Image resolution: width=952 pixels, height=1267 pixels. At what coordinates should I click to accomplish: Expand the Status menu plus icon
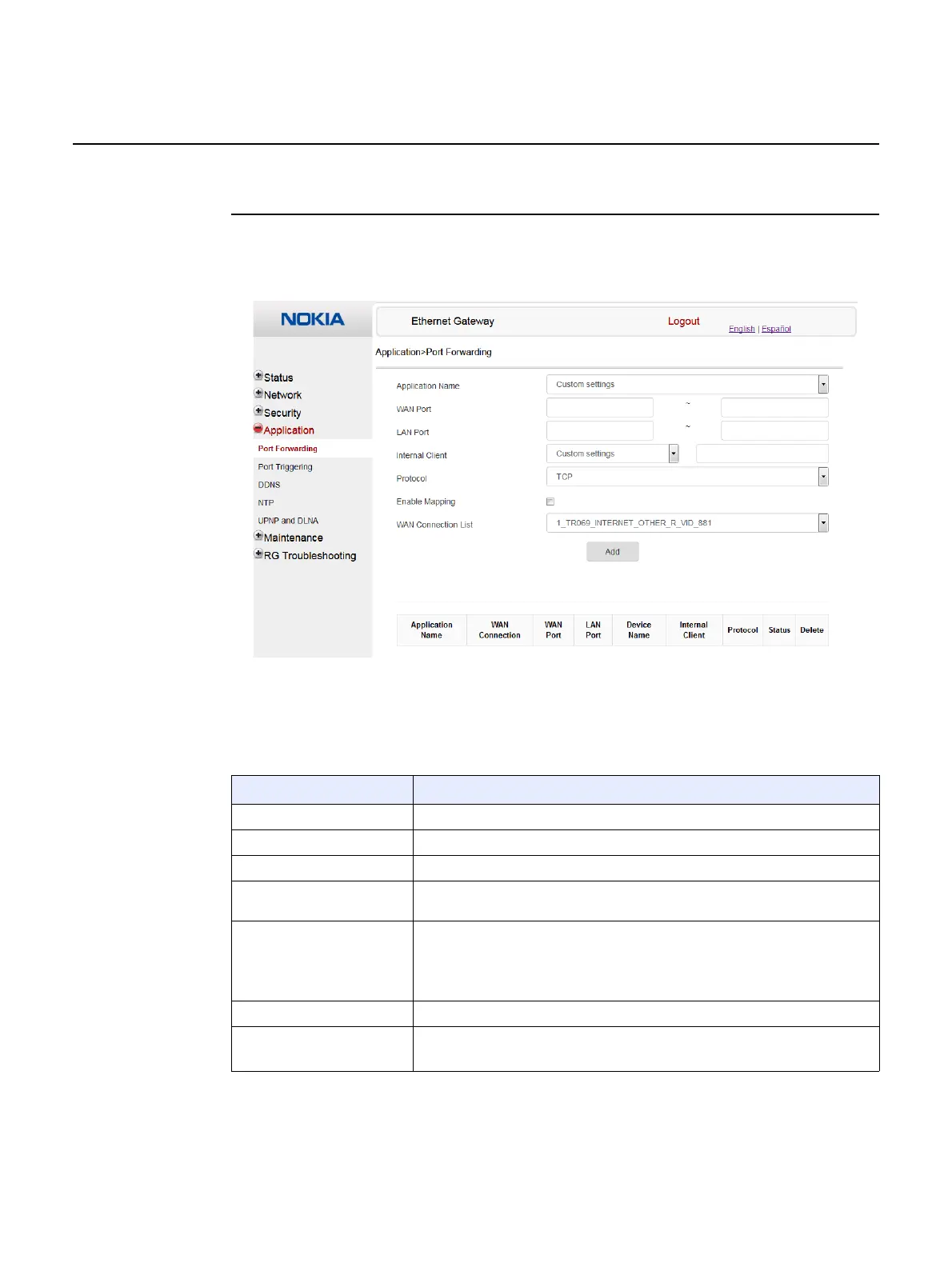(258, 376)
